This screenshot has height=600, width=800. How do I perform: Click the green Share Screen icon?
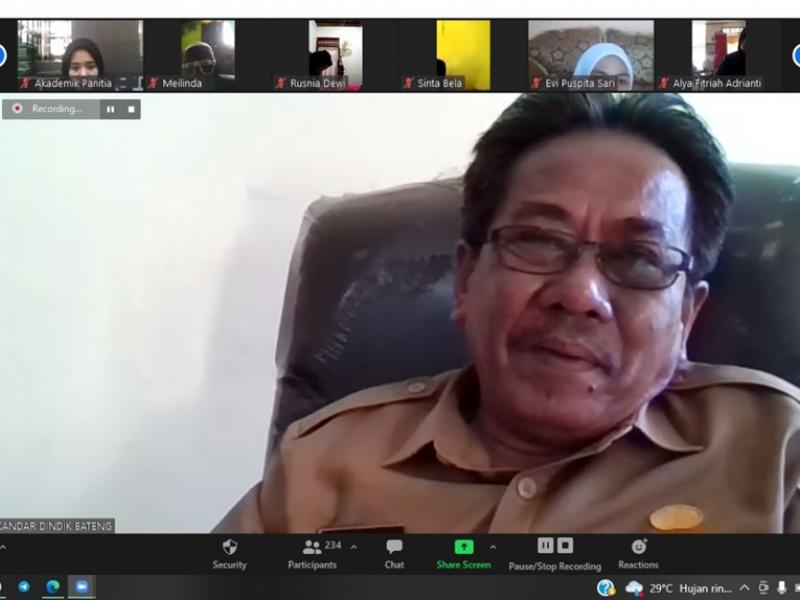coord(463,547)
